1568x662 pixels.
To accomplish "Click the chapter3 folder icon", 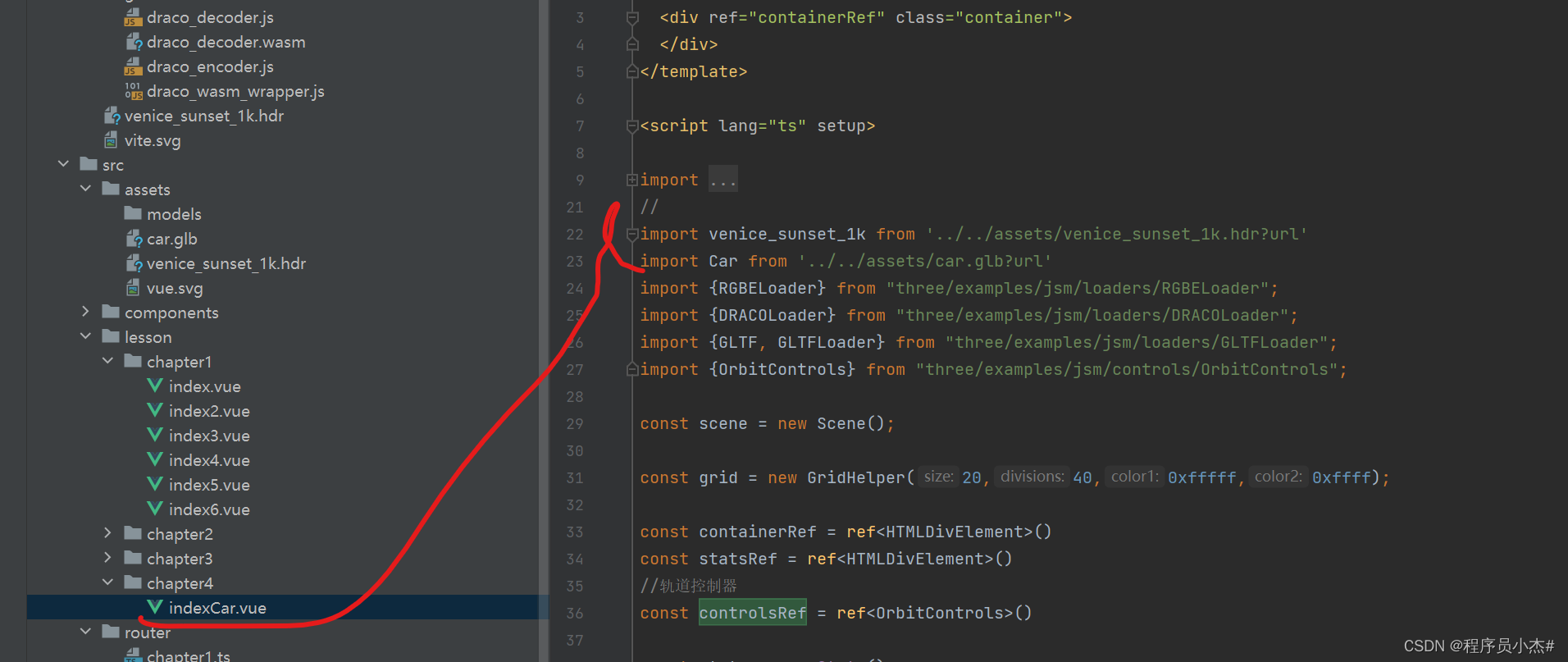I will click(133, 558).
